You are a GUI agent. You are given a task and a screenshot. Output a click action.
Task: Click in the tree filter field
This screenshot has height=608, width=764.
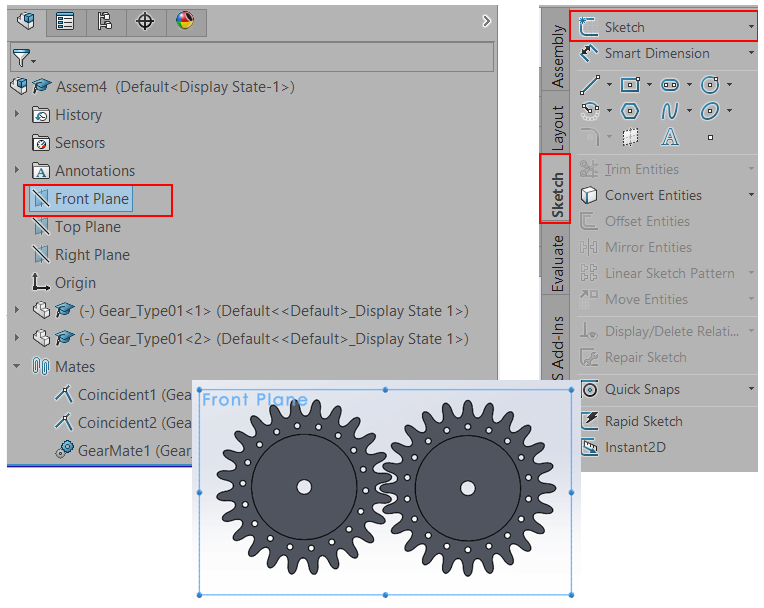click(x=252, y=57)
